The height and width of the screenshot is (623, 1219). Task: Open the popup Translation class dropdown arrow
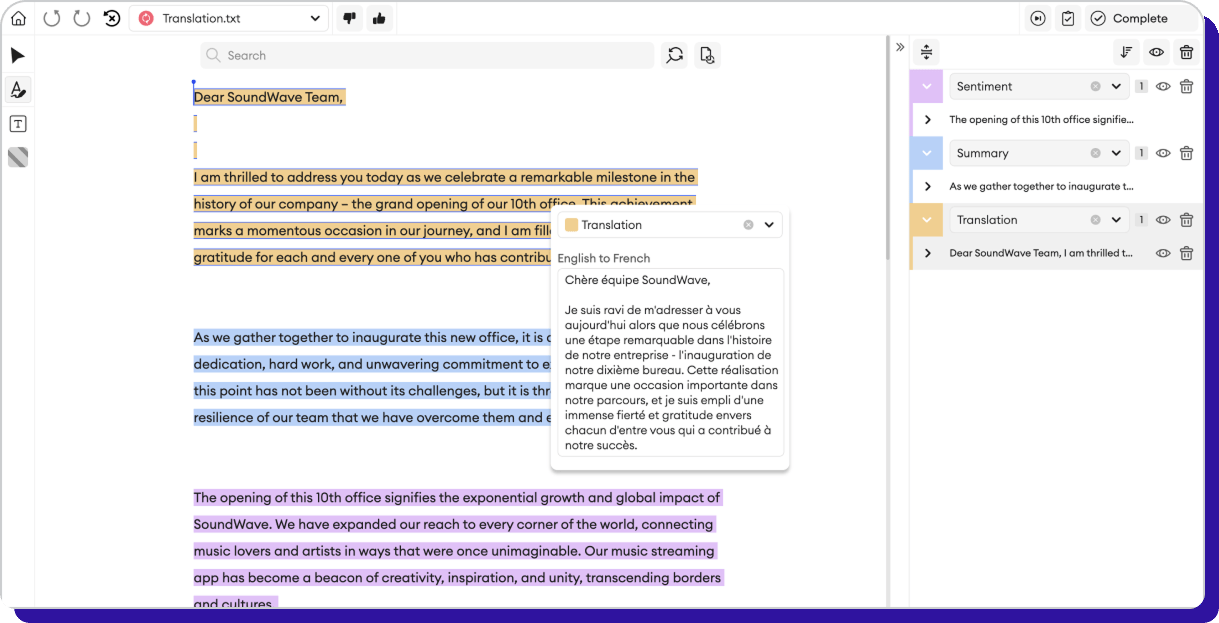click(x=769, y=225)
